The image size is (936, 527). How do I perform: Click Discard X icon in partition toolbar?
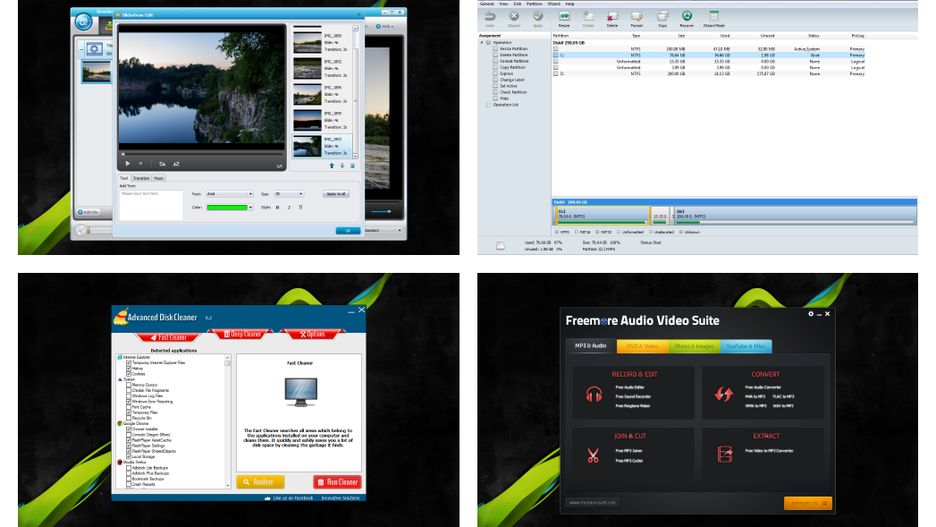[514, 17]
